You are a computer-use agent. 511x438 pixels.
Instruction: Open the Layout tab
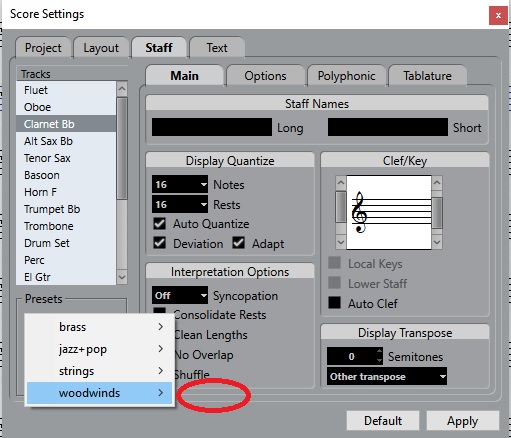click(x=101, y=48)
